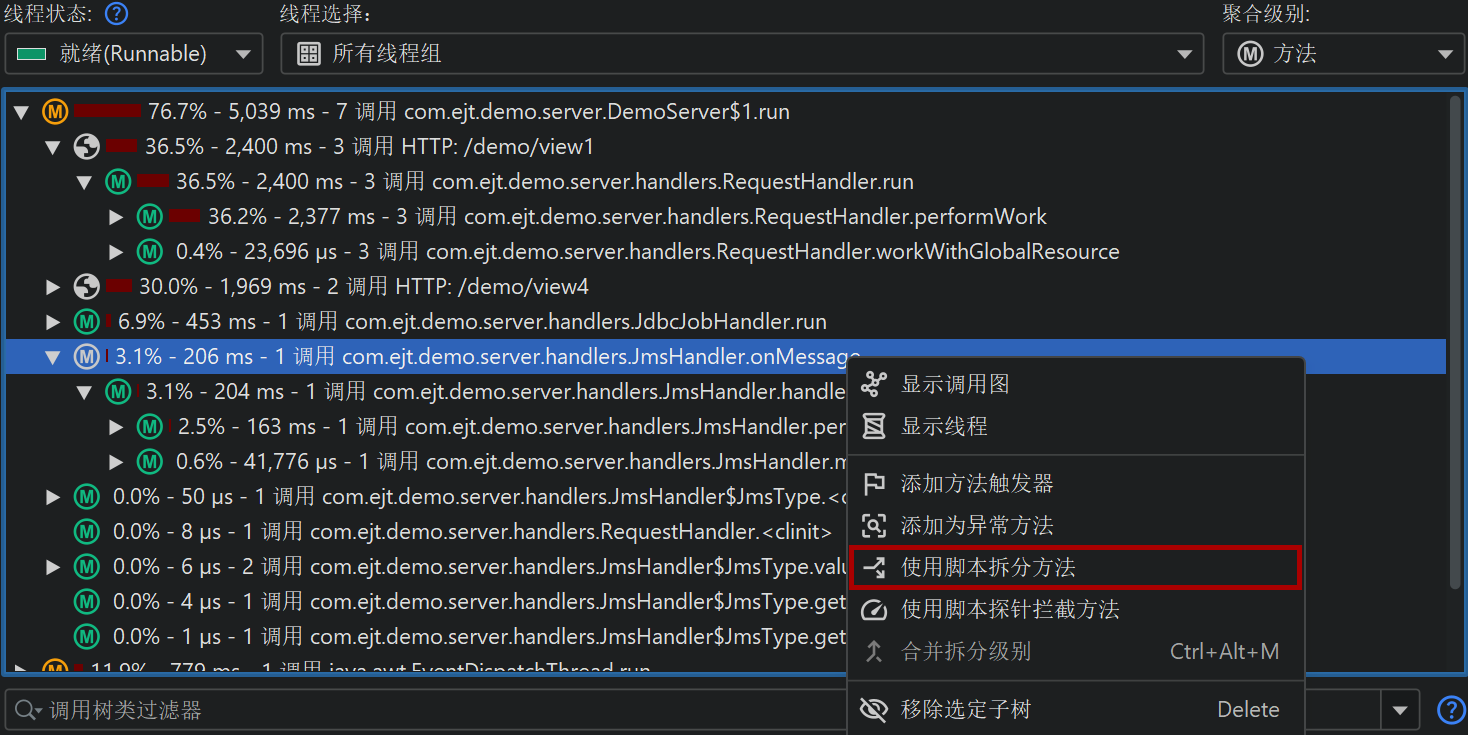The image size is (1468, 735).
Task: Collapse the JmsHandler.onMessage node
Action: [x=53, y=357]
